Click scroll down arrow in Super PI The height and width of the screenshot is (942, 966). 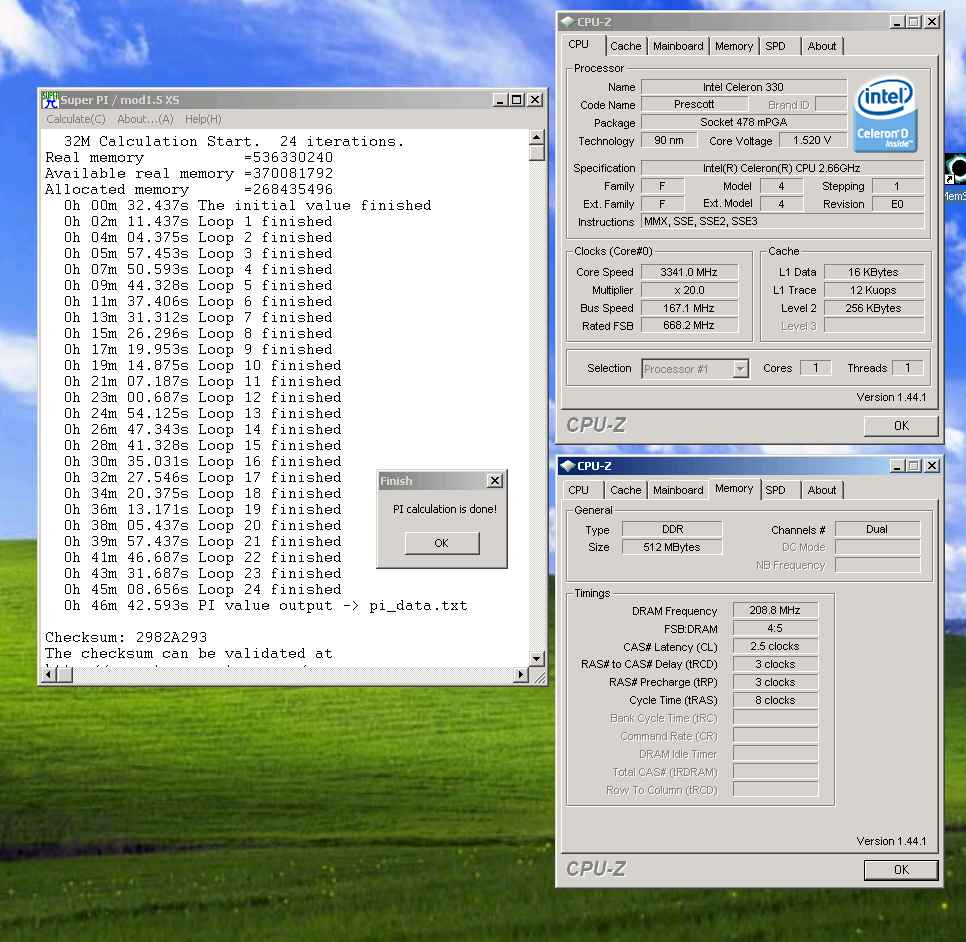click(537, 659)
